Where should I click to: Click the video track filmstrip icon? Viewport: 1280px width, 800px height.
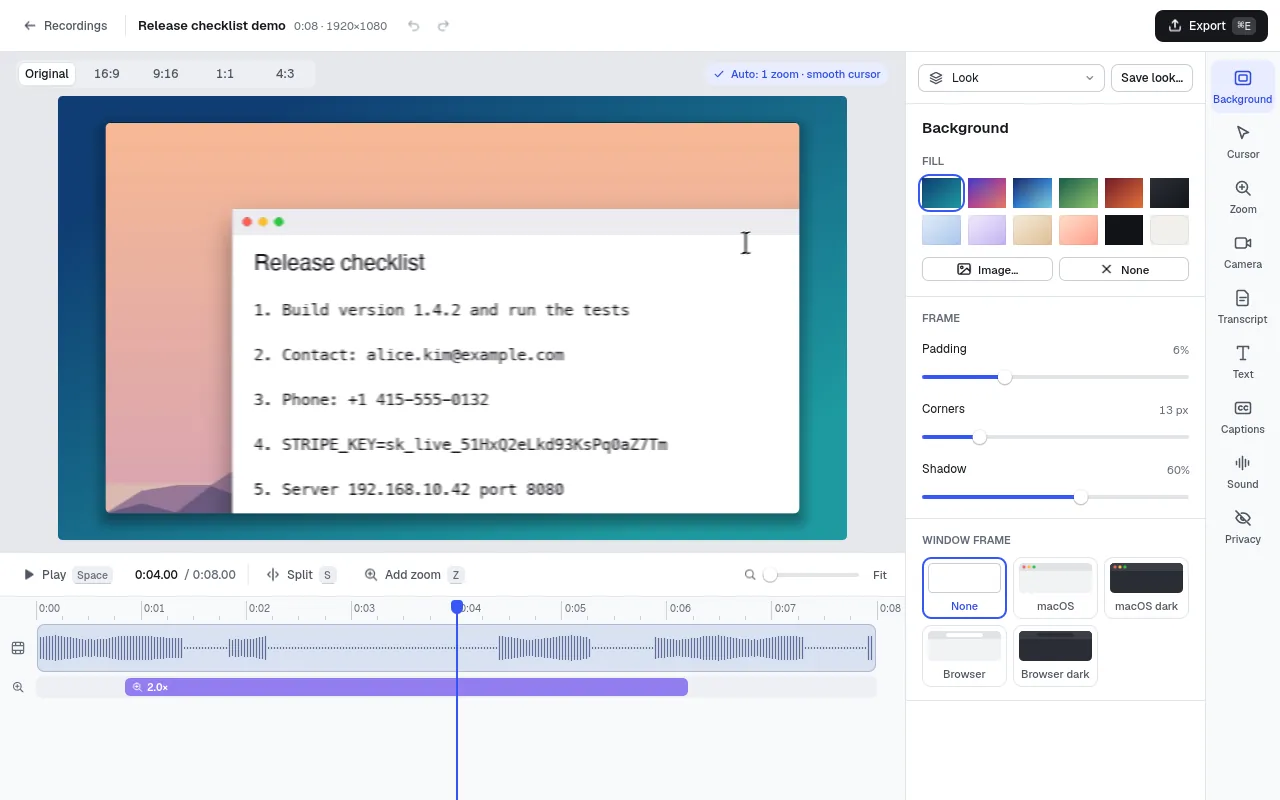[18, 648]
